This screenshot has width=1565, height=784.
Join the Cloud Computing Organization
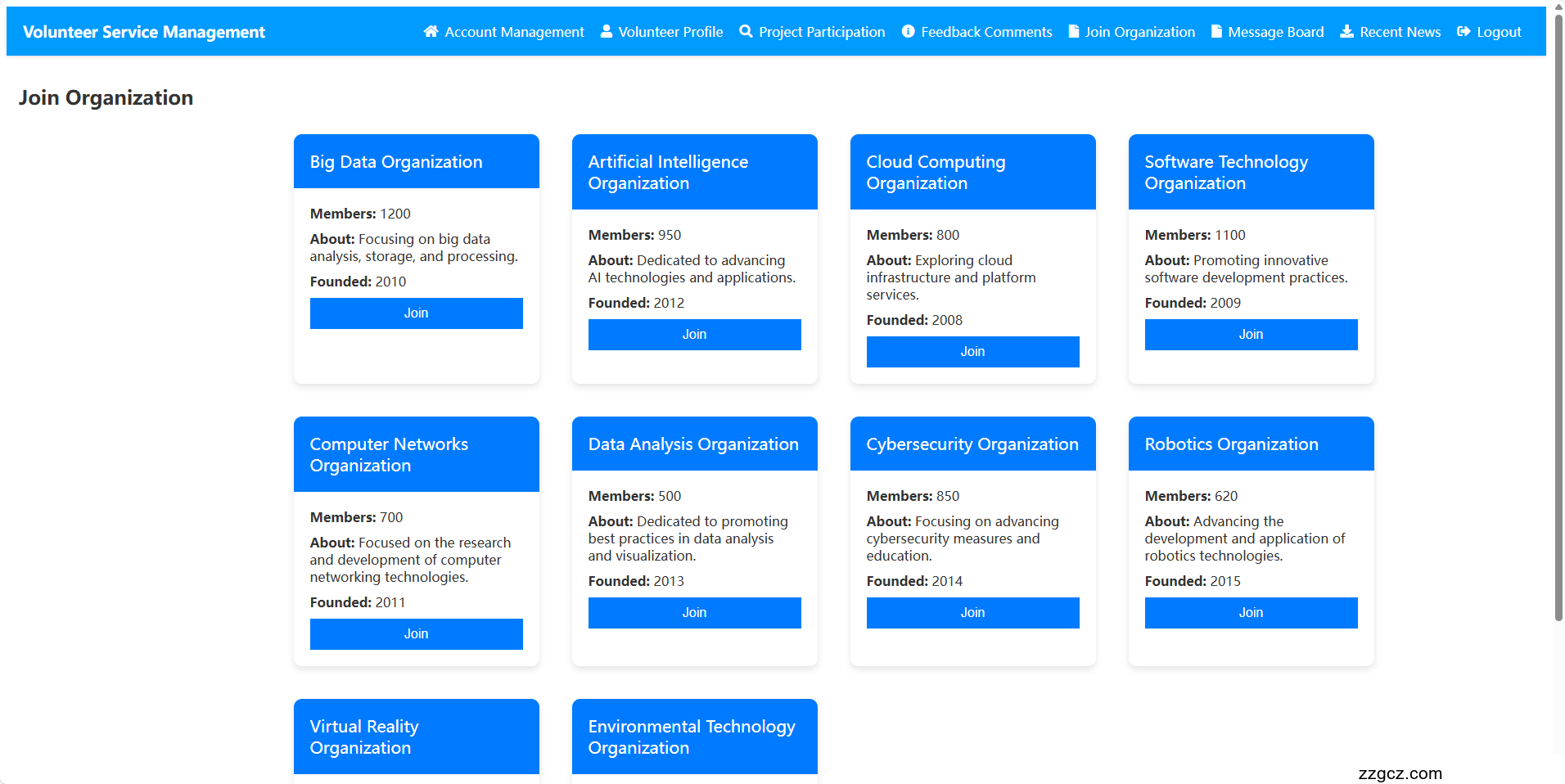point(972,352)
